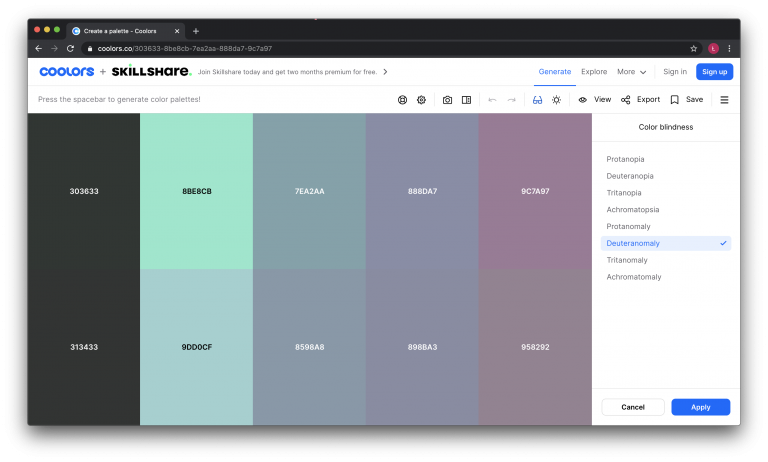This screenshot has height=462, width=768.
Task: Expand the Skillshare promo banner arrow
Action: (x=386, y=72)
